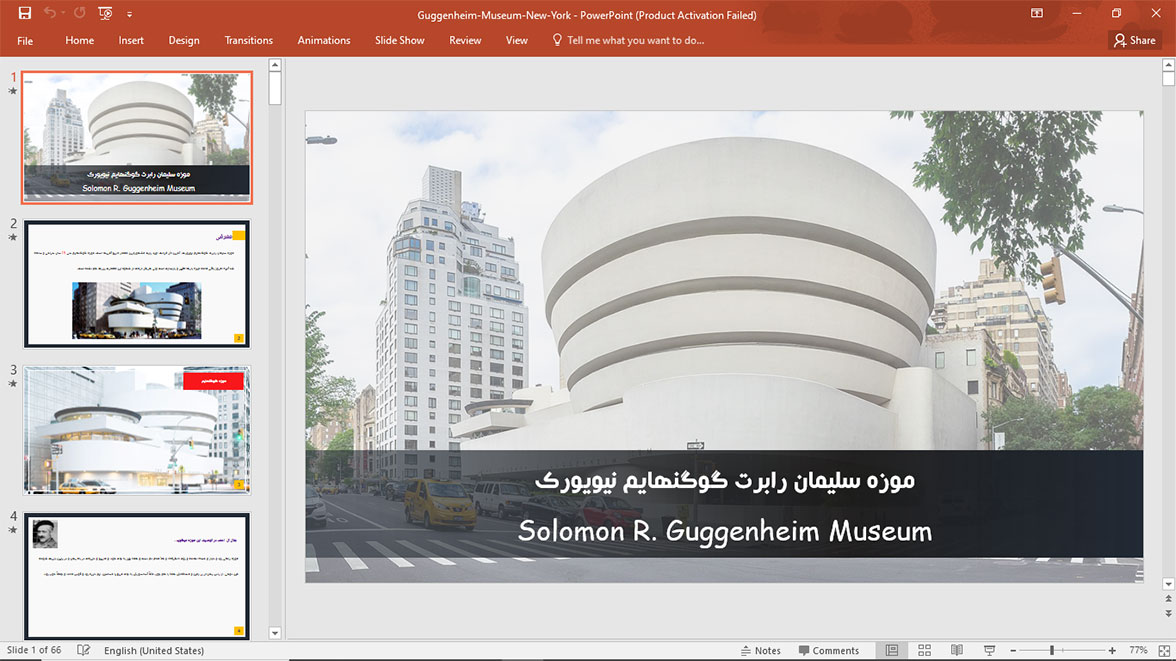Image resolution: width=1176 pixels, height=661 pixels.
Task: Go to previous slide with double-up arrow
Action: coord(1168,599)
